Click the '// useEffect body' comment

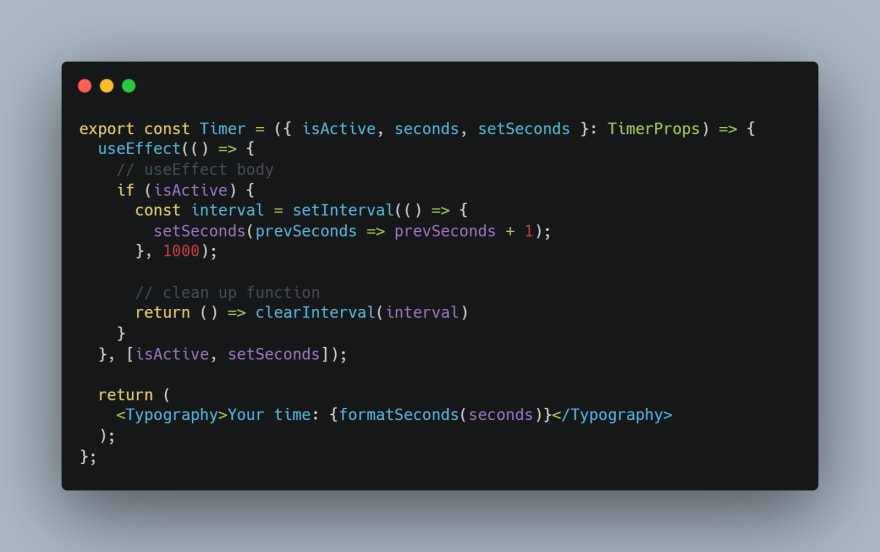[x=195, y=170]
